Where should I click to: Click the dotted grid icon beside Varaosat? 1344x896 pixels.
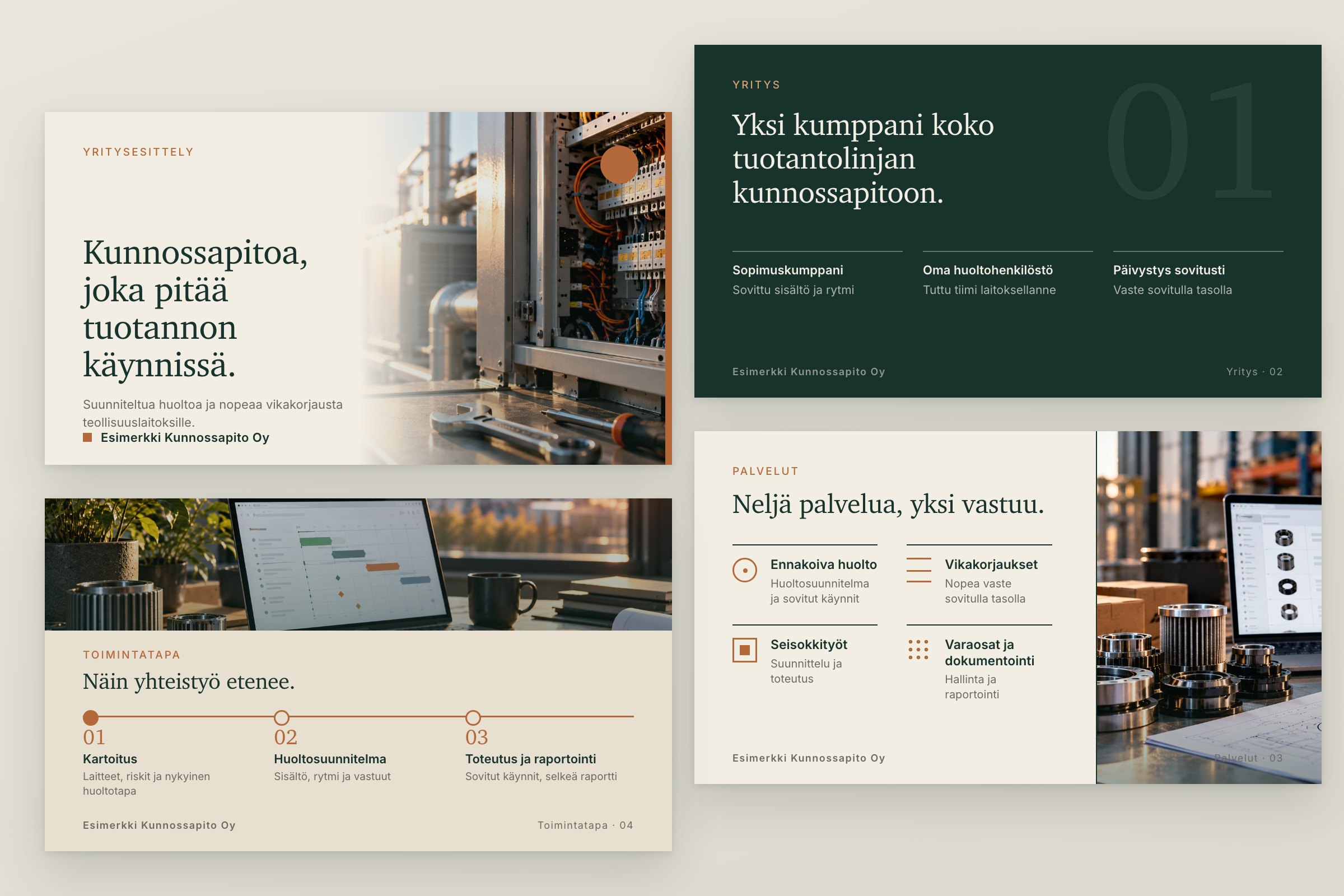click(918, 650)
